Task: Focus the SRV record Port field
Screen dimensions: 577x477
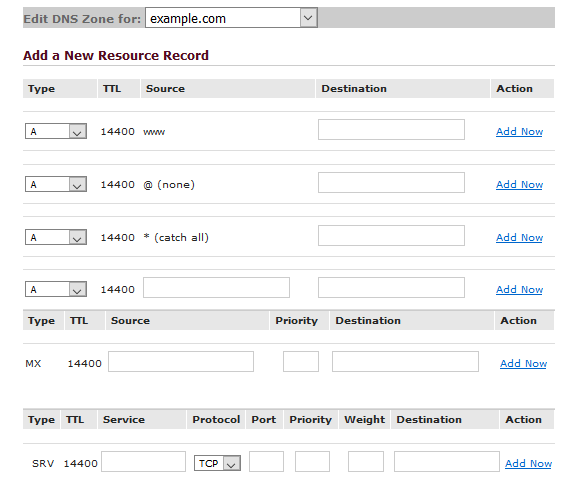Action: click(x=266, y=462)
